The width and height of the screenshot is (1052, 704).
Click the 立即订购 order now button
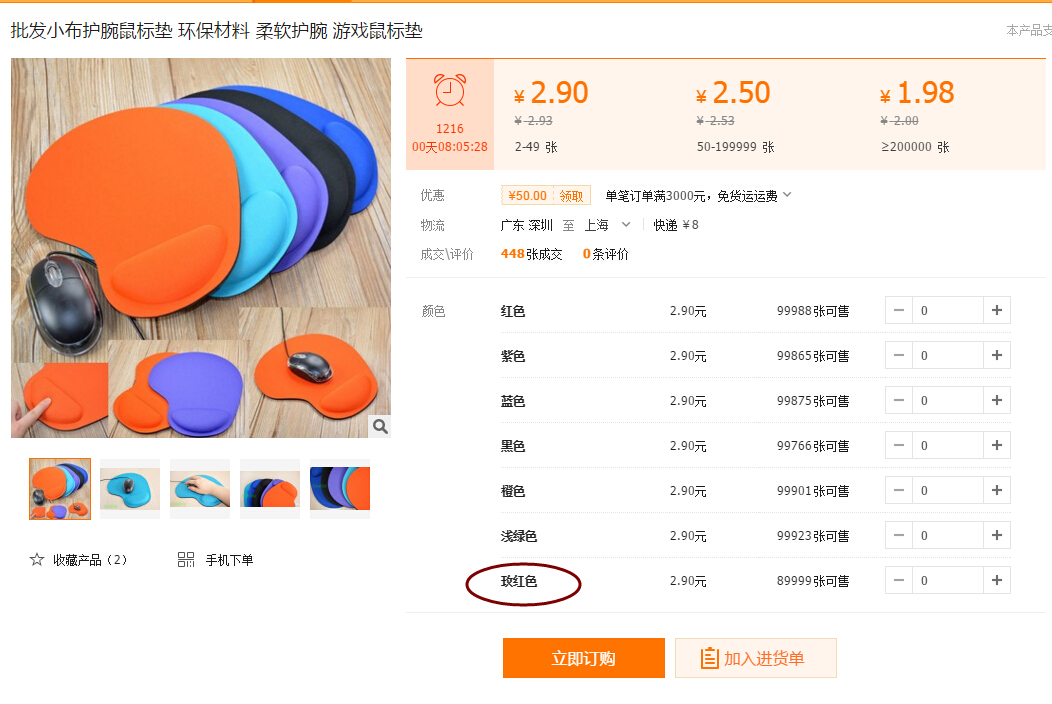[584, 658]
